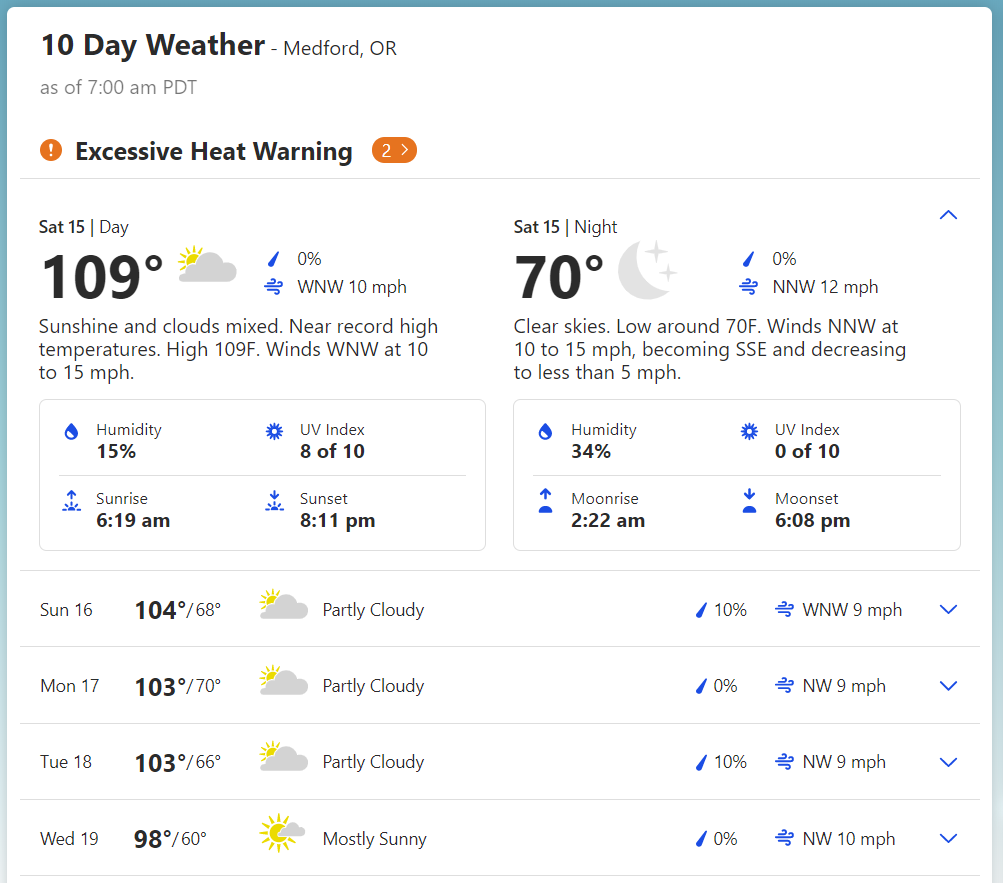
Task: Click the Sunset icon
Action: (x=274, y=501)
